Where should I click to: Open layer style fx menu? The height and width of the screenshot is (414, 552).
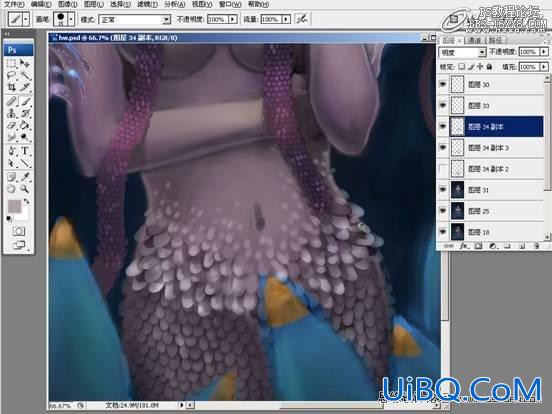464,246
